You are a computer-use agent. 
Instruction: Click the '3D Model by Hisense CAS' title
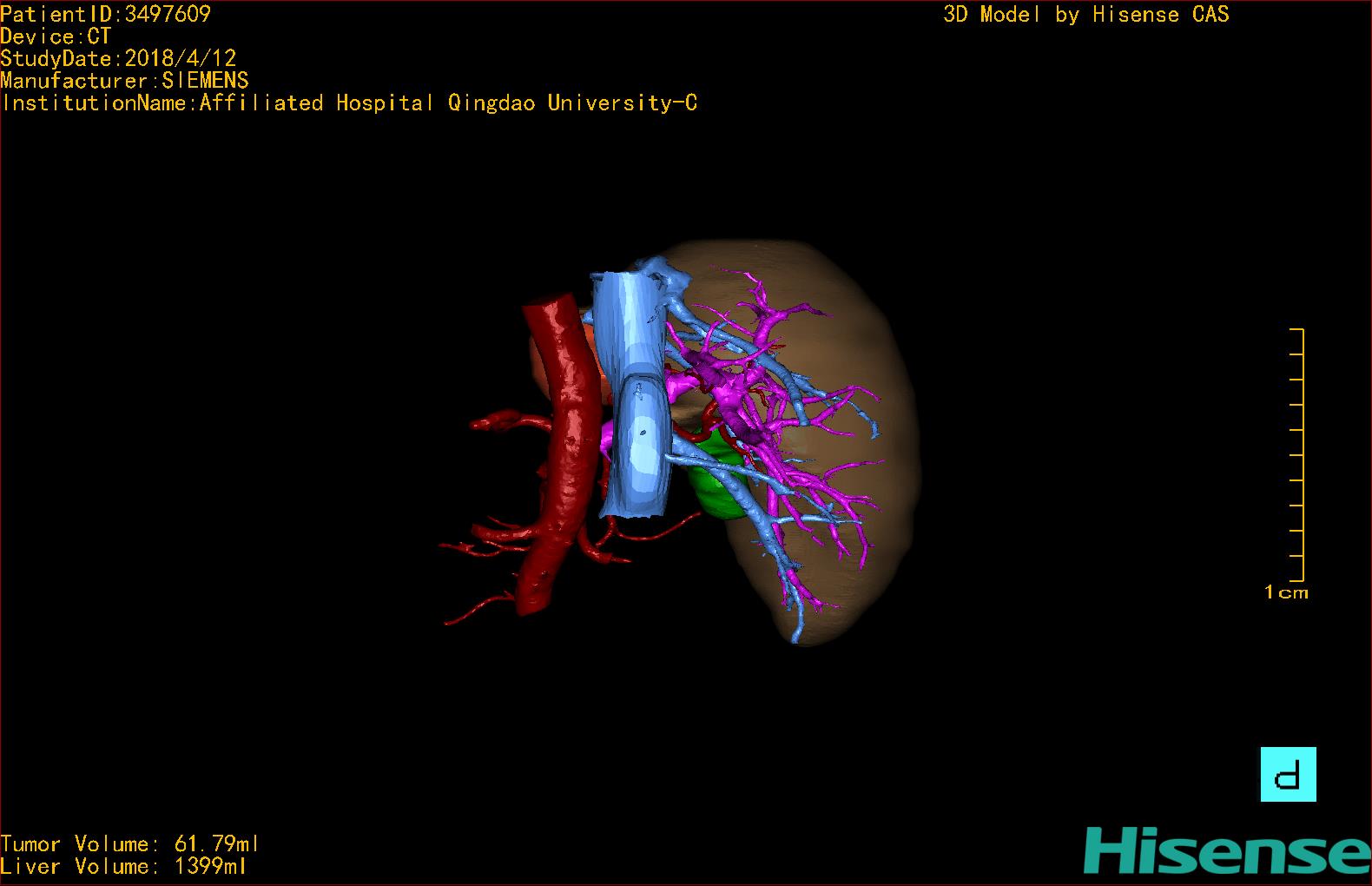(1086, 14)
